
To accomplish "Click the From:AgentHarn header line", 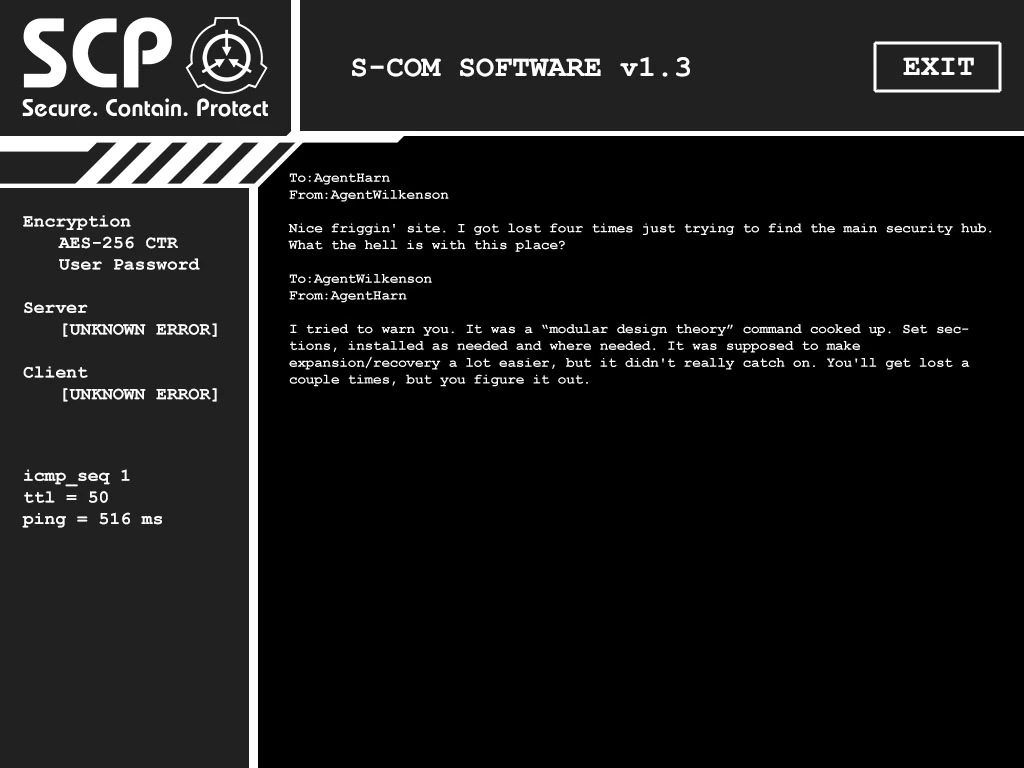I will click(x=348, y=296).
